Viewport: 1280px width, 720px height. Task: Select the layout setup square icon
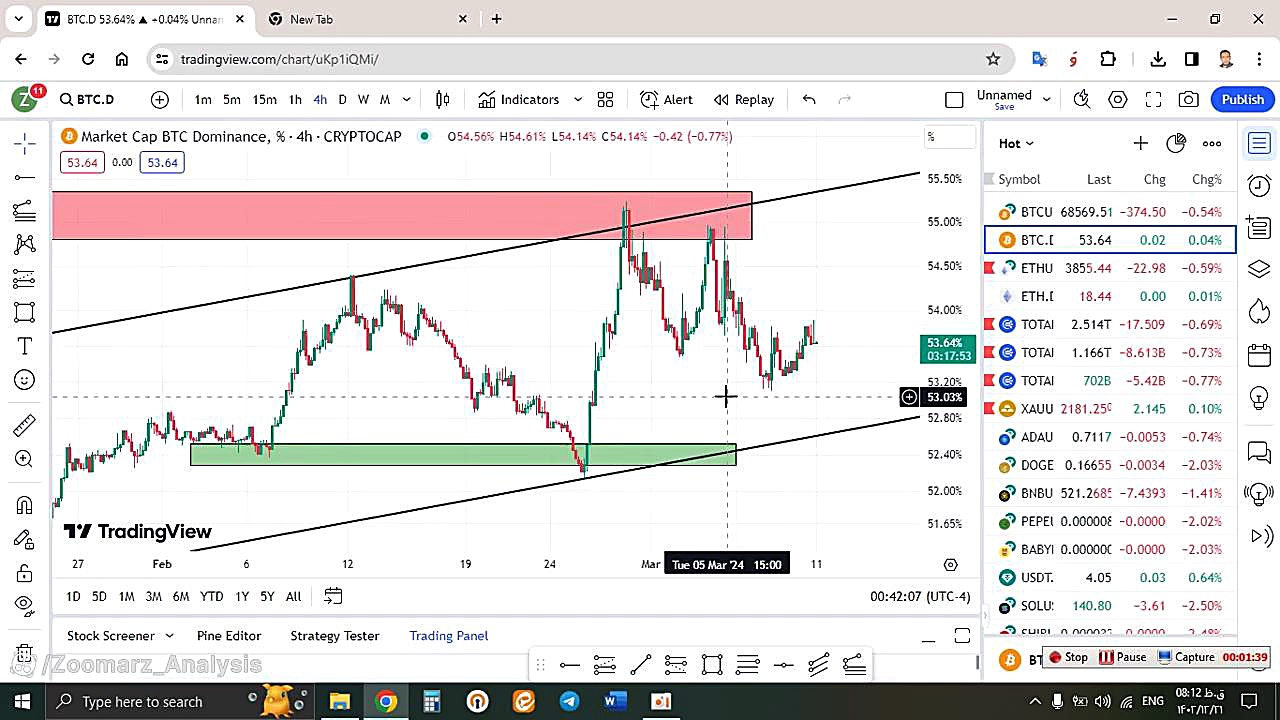954,99
